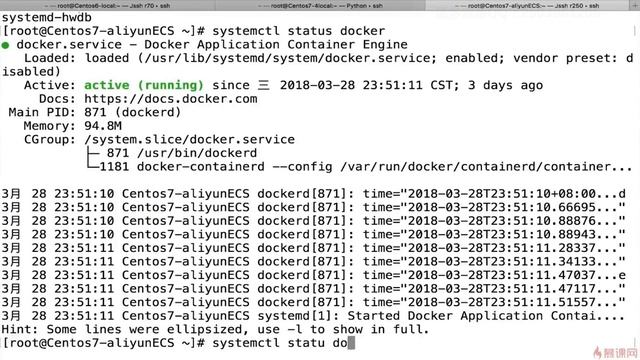640x360 pixels.
Task: Click log line with time 23:51:11.47037
Action: [x=313, y=275]
